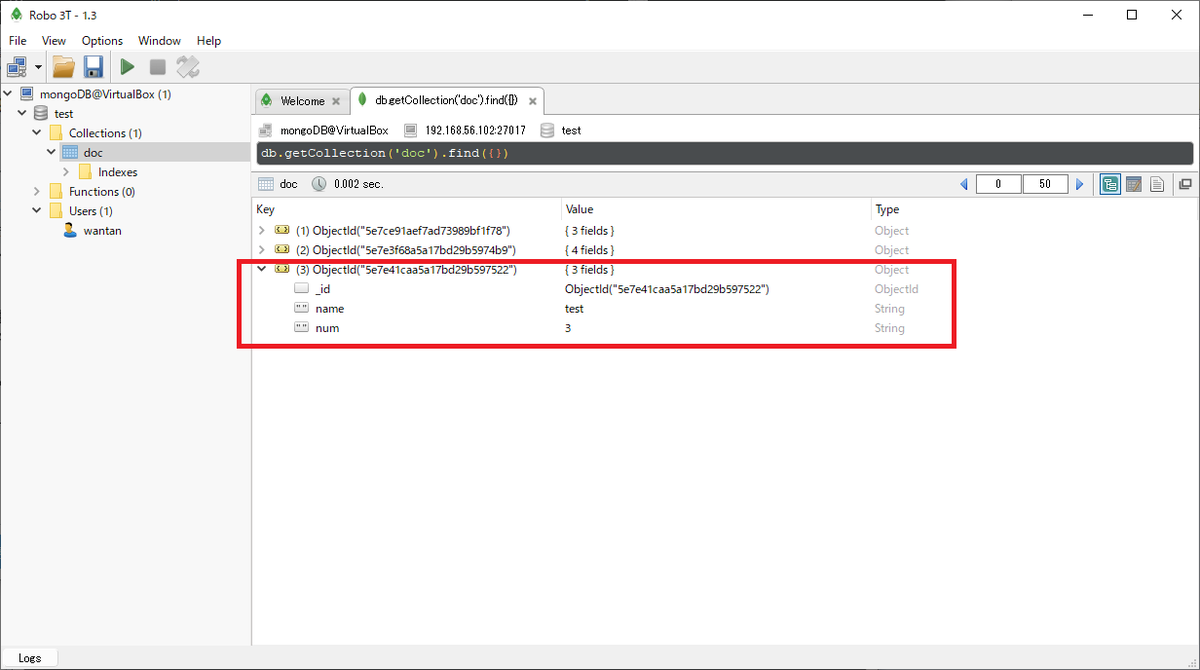Image resolution: width=1200 pixels, height=670 pixels.
Task: Click the rotate orientation toolbar icon
Action: (x=188, y=67)
